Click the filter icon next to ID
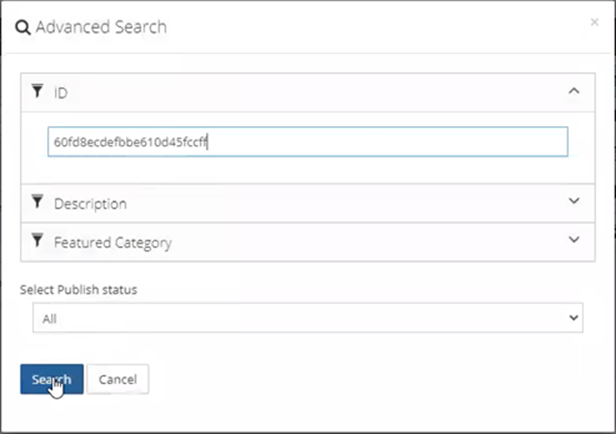The width and height of the screenshot is (616, 434). [38, 91]
